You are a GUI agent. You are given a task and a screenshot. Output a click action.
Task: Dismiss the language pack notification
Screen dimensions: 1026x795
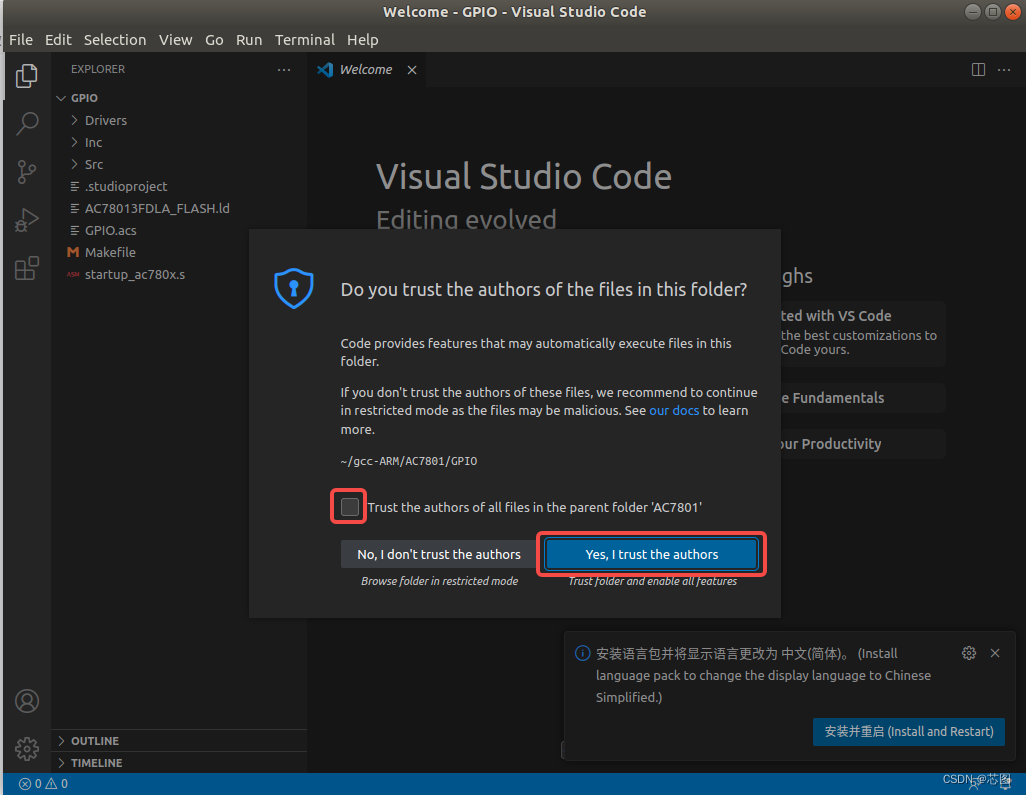coord(995,652)
